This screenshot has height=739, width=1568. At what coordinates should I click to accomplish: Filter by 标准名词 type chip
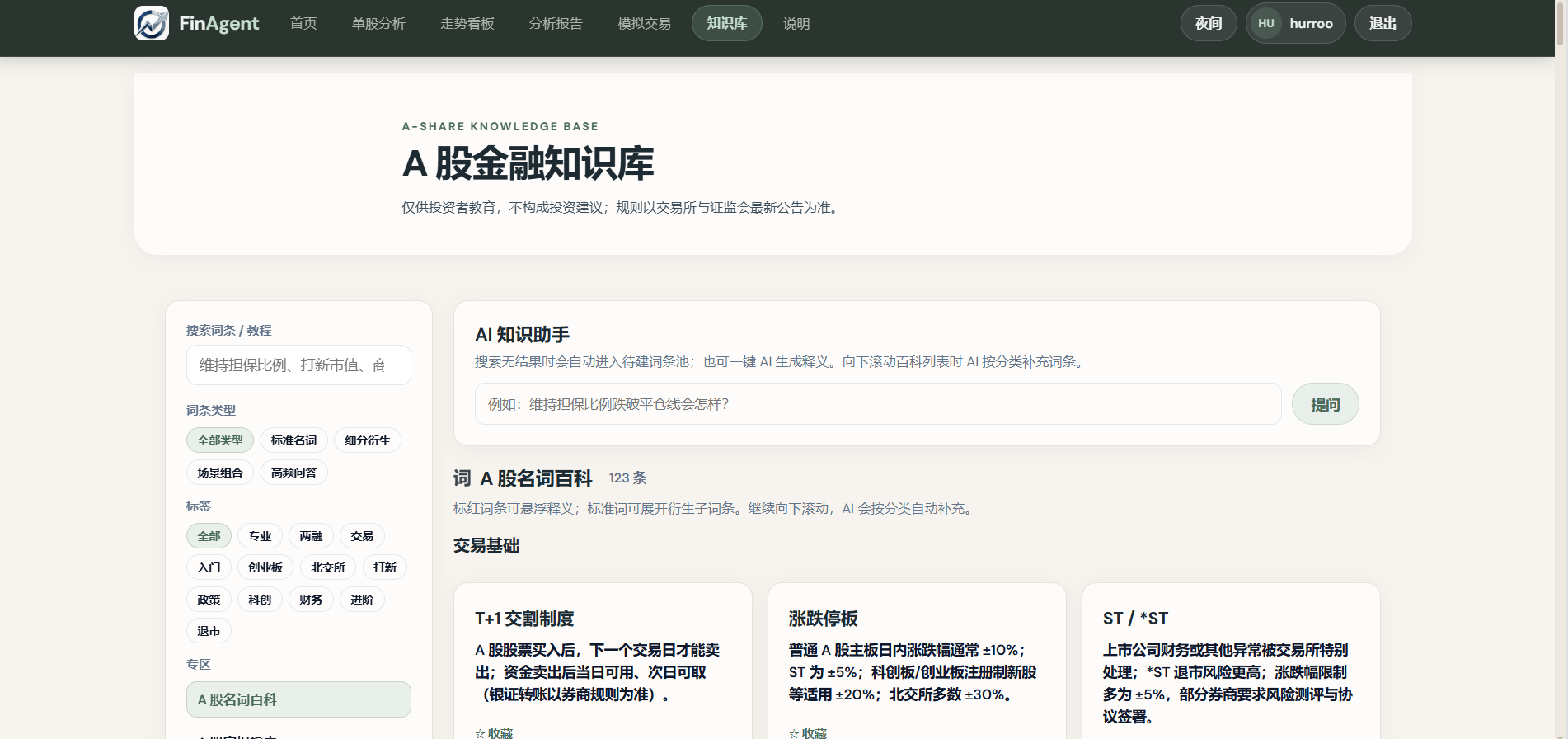coord(294,440)
